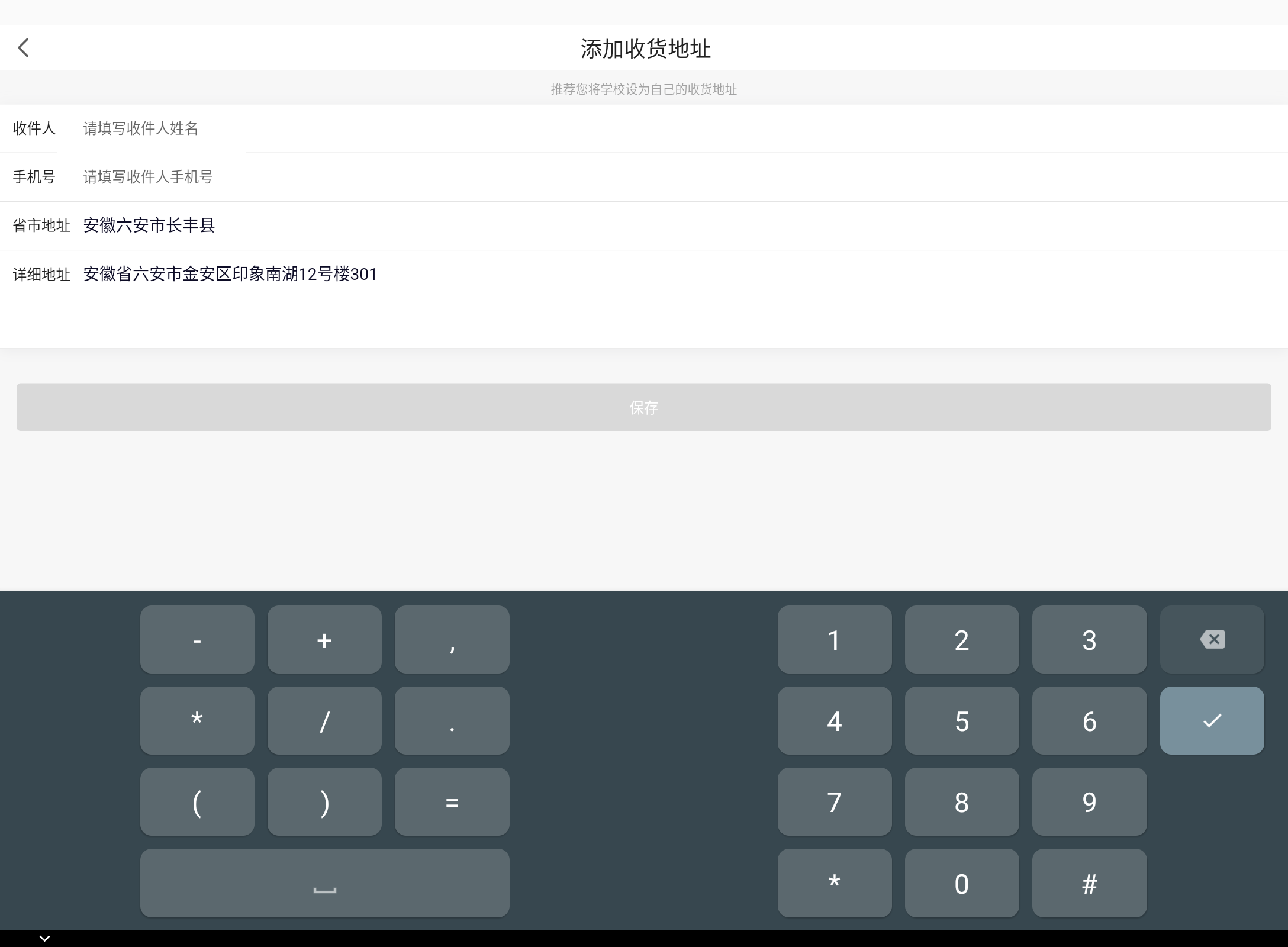Tap the 保存 save button
Screen dimensions: 1288x947
point(644,407)
